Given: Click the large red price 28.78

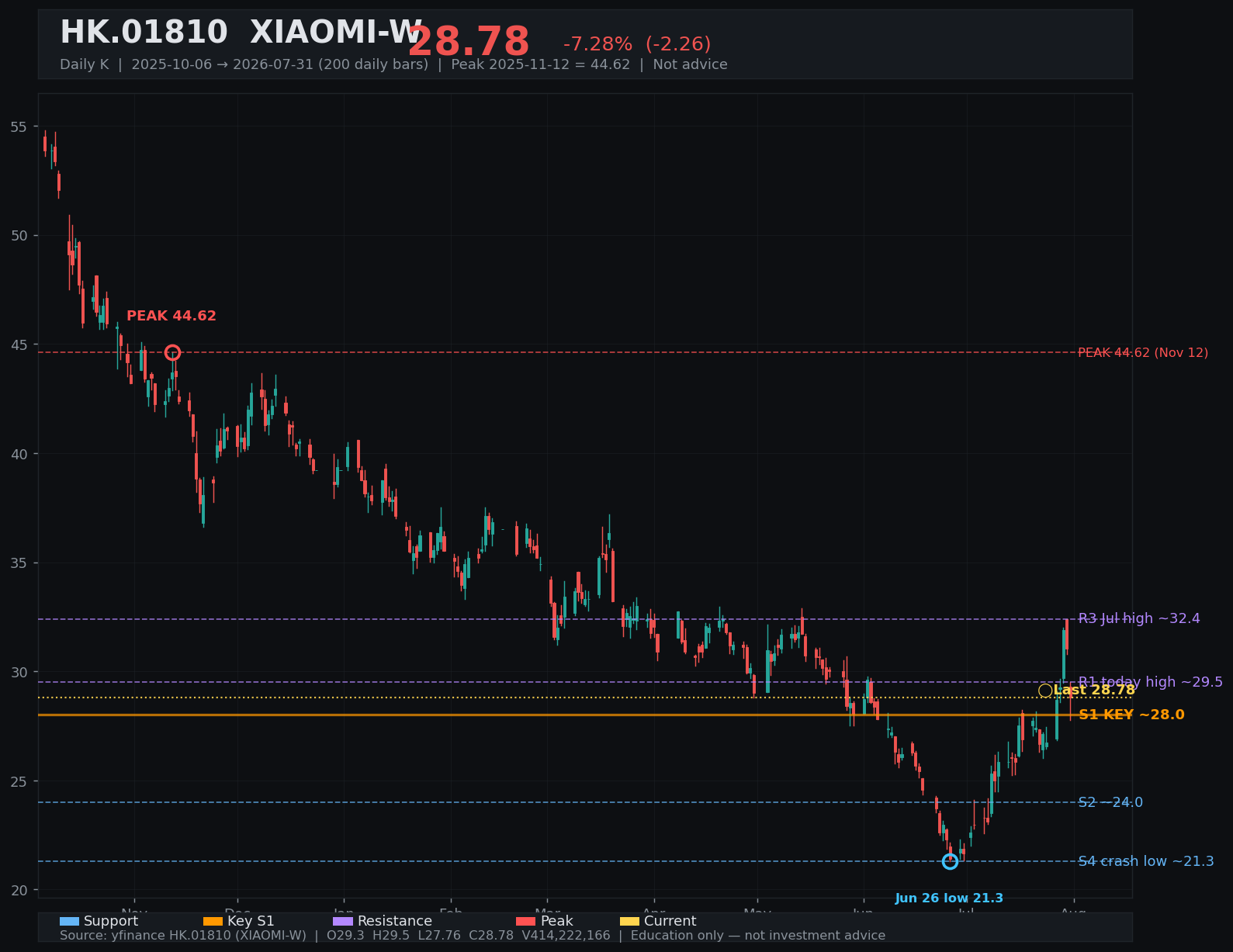Looking at the screenshot, I should 469,42.
